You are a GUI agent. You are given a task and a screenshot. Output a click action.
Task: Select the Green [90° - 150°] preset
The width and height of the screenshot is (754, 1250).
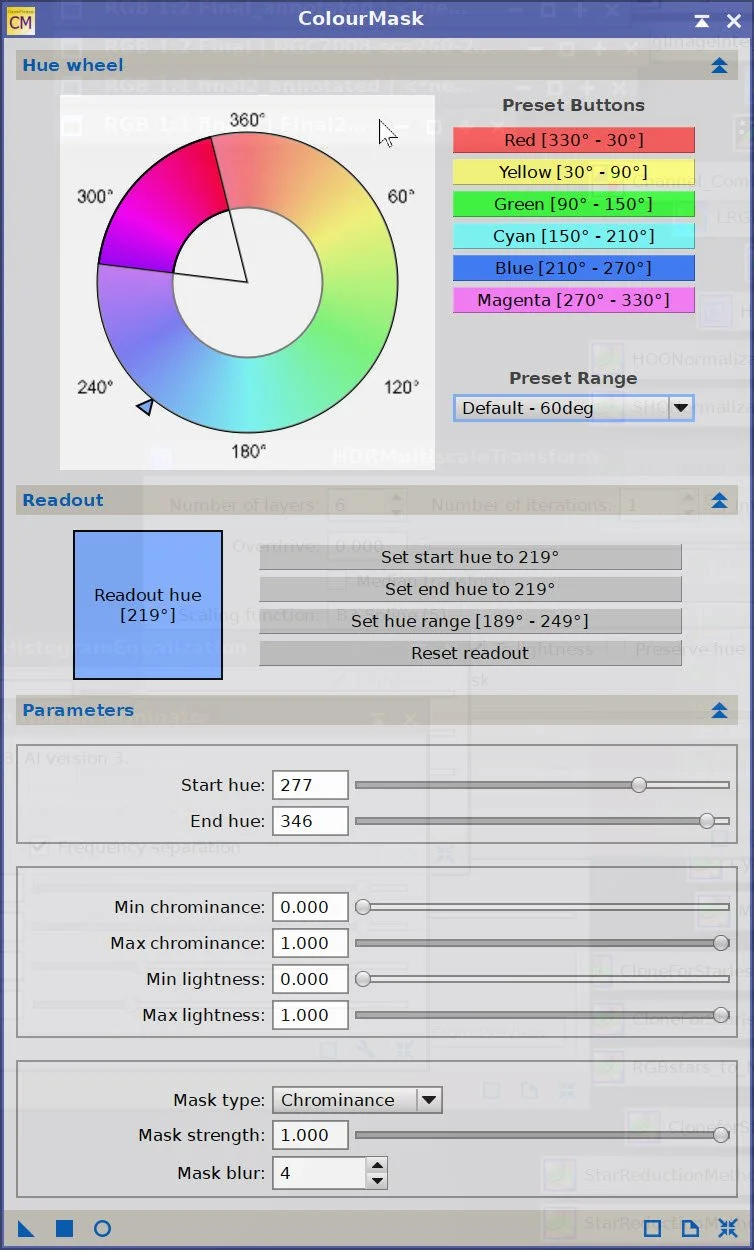(574, 204)
